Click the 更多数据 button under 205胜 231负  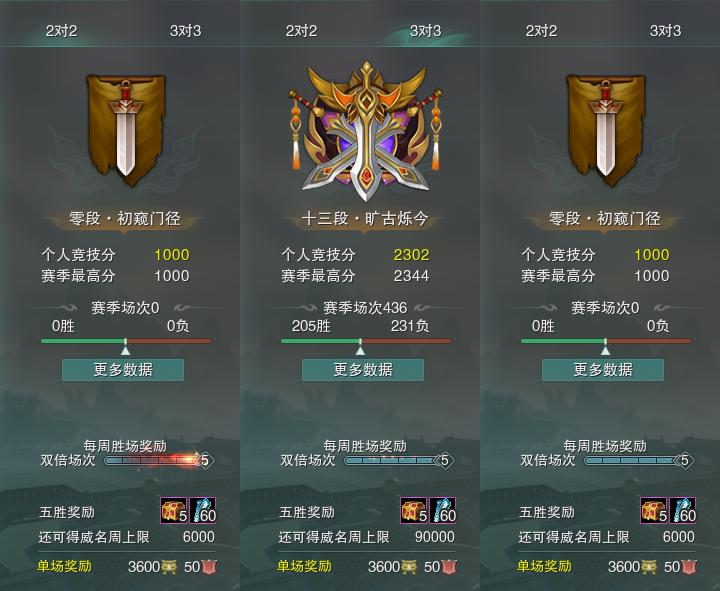tap(363, 370)
